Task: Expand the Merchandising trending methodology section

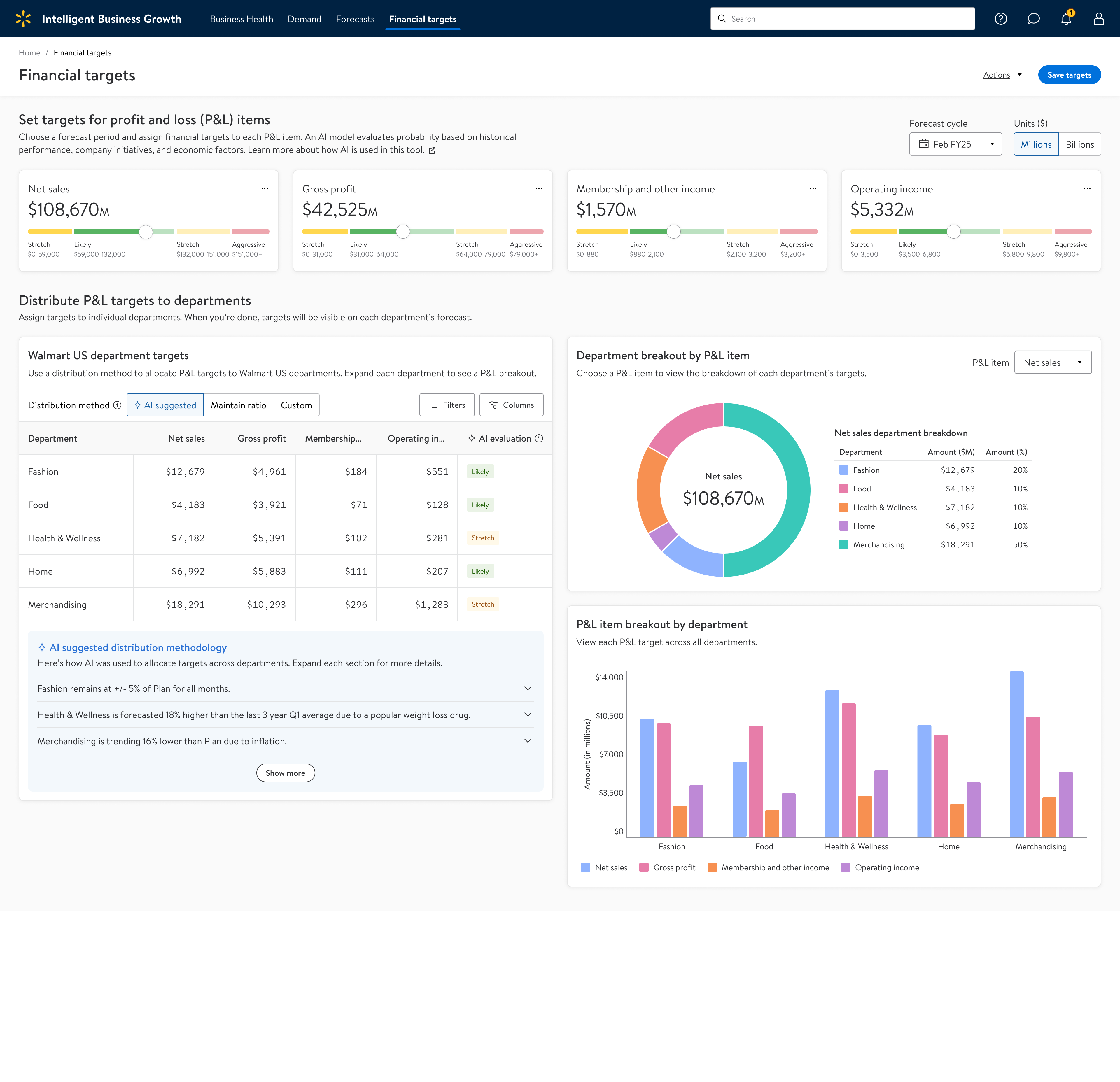Action: click(527, 741)
